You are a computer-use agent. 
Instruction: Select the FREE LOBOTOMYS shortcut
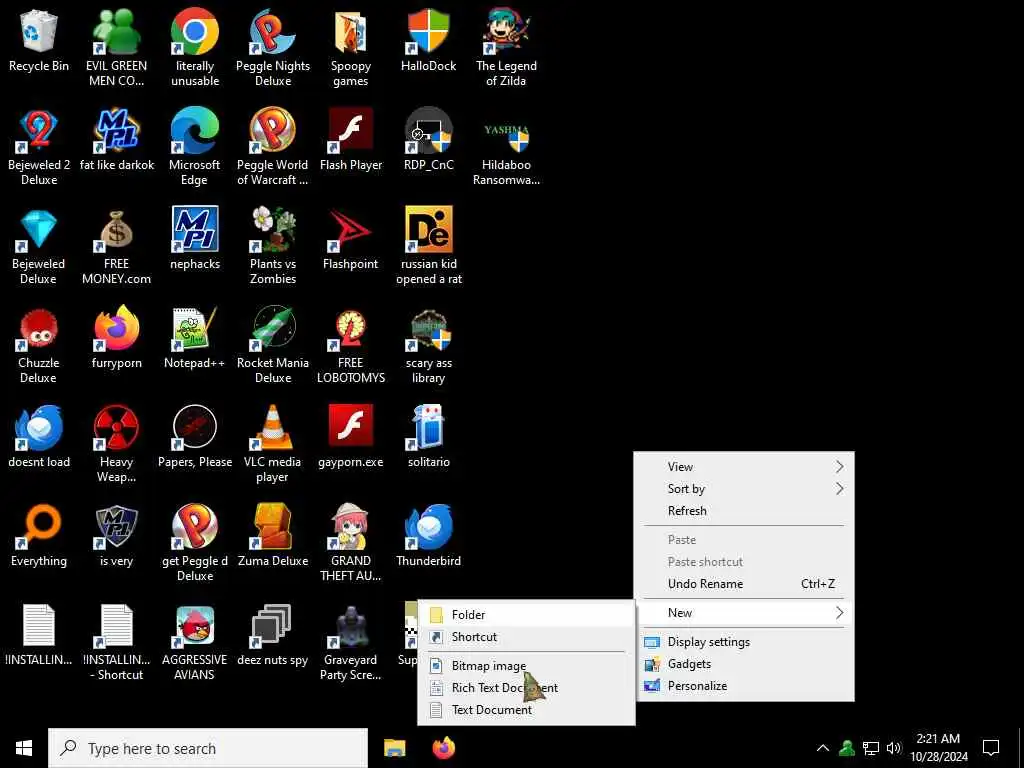(351, 345)
